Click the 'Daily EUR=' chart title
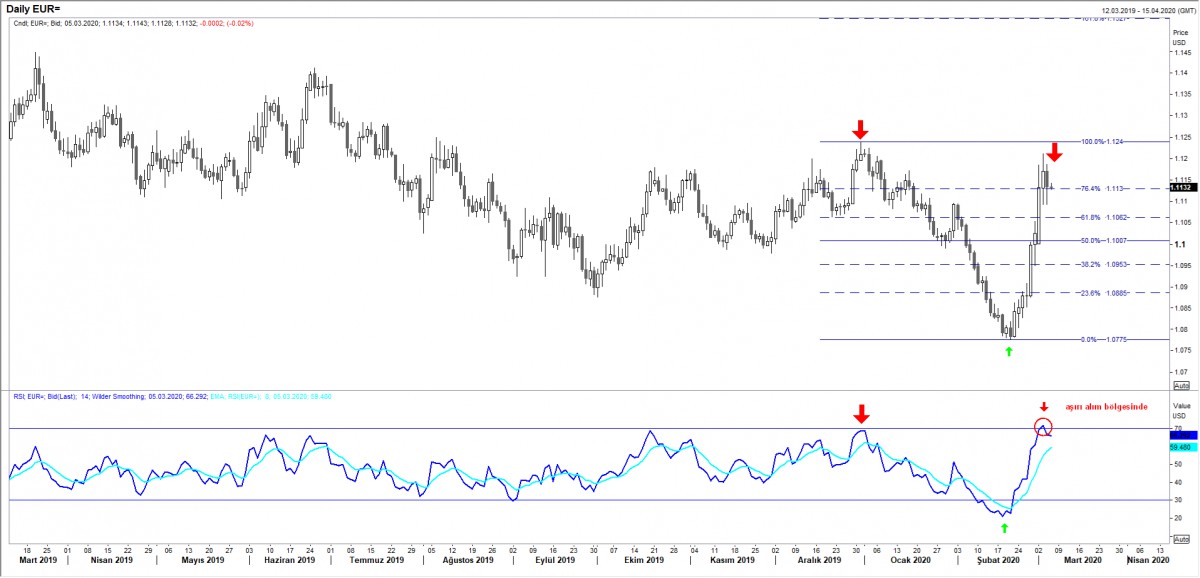The image size is (1200, 578). pos(33,8)
